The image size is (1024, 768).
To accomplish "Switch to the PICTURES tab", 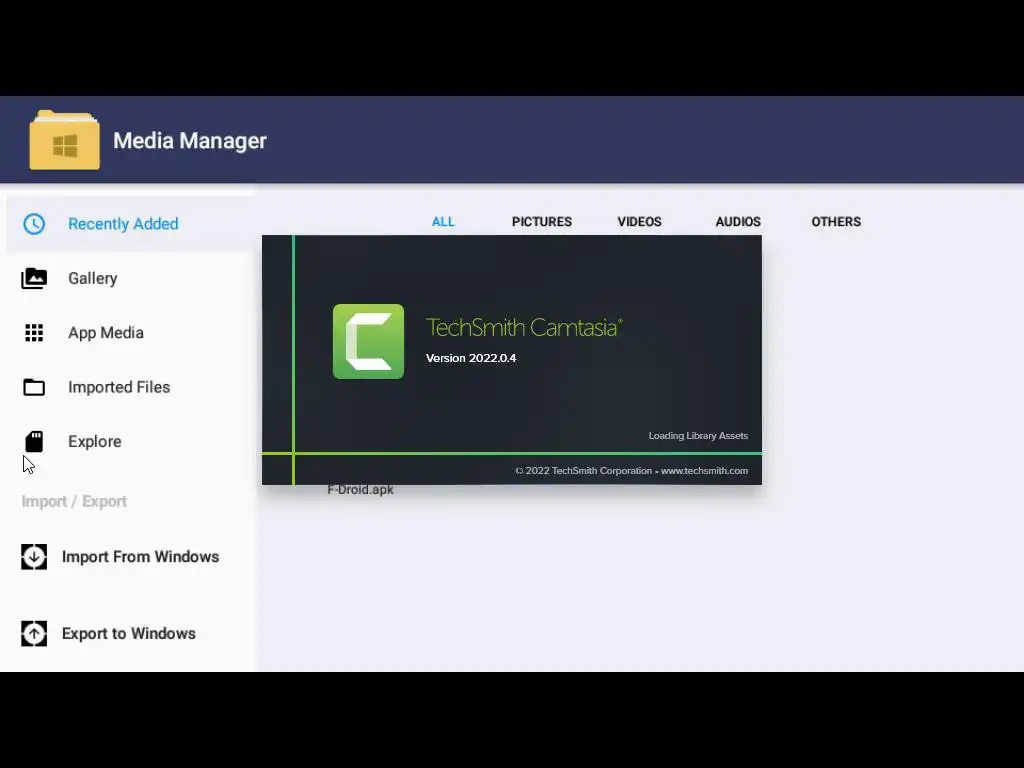I will click(541, 221).
